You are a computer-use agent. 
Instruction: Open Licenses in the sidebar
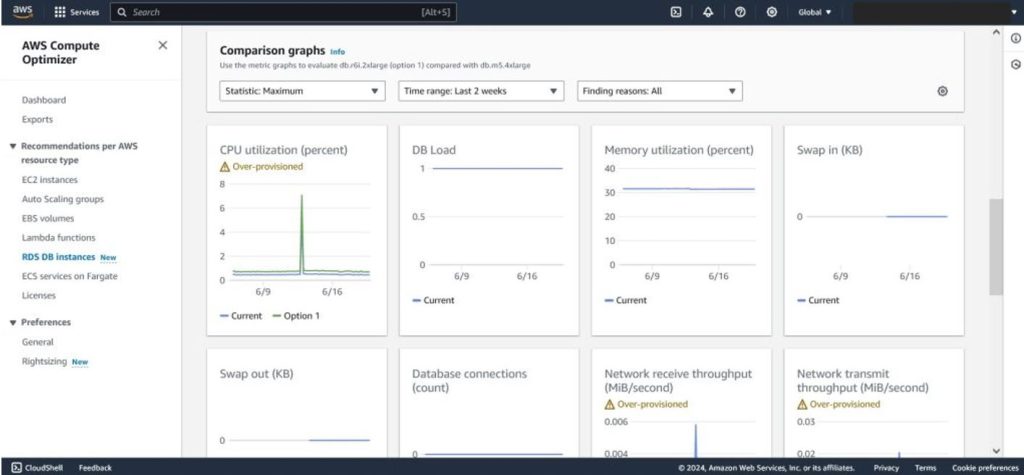(39, 295)
